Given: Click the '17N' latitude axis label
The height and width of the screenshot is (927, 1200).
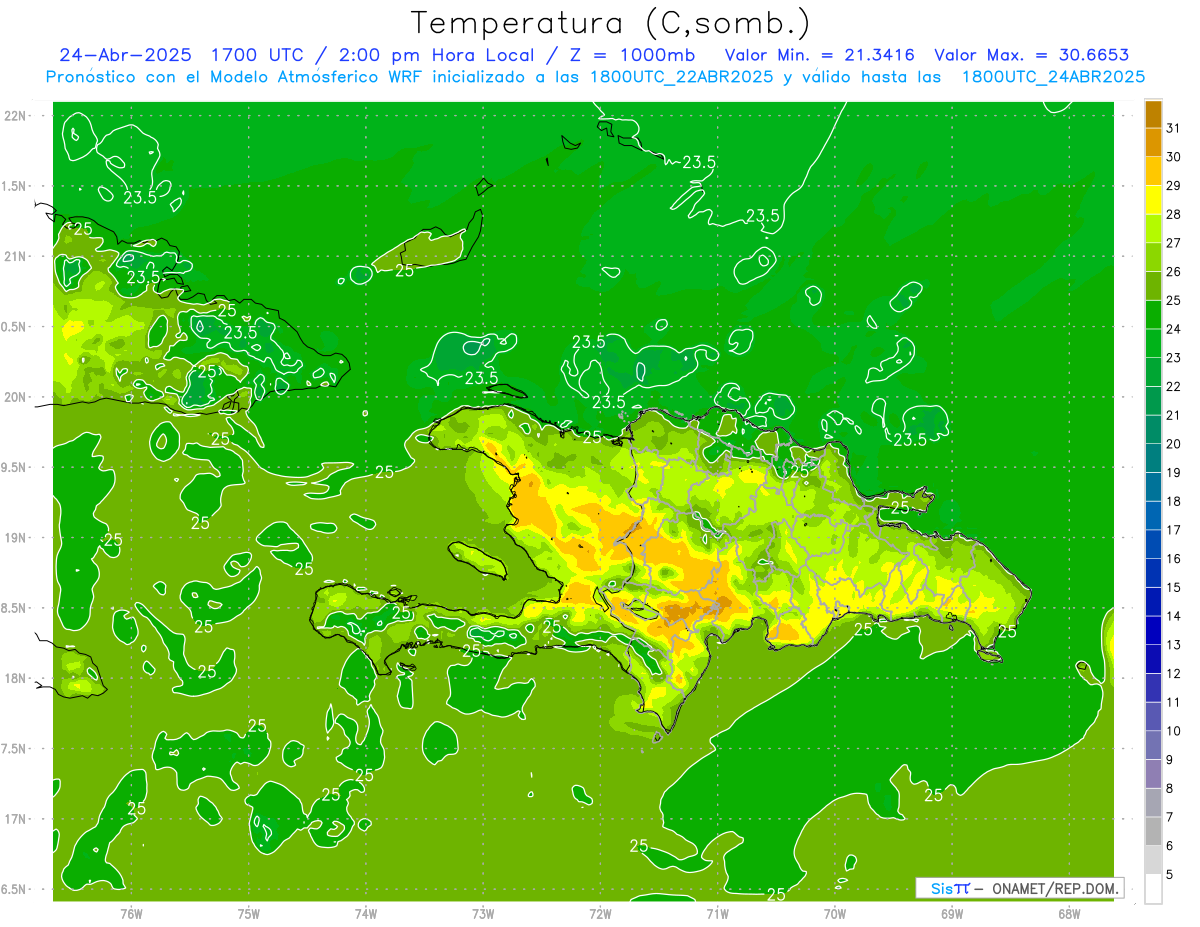Looking at the screenshot, I should (15, 819).
